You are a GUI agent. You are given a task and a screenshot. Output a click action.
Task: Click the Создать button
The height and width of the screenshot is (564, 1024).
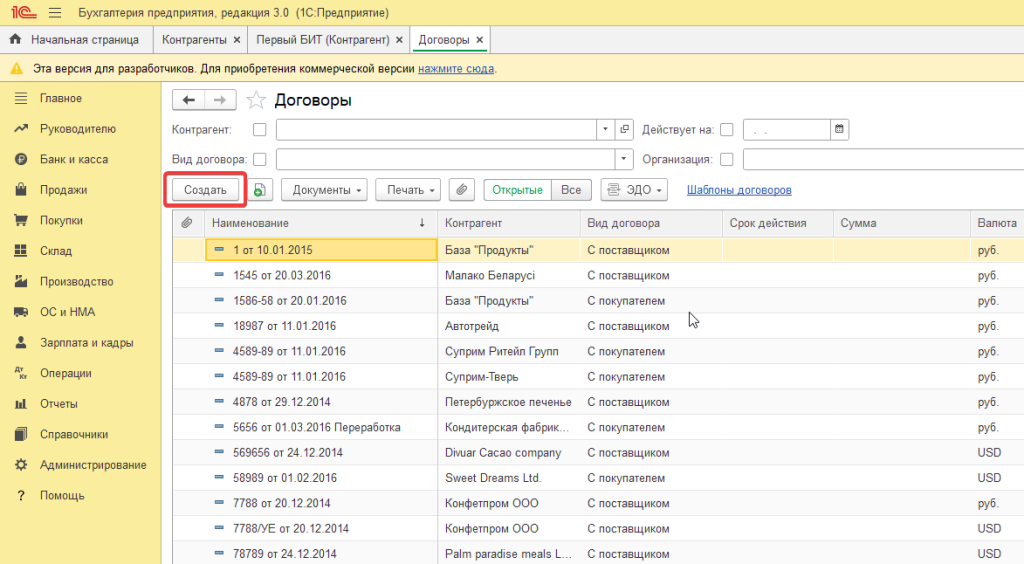click(205, 190)
